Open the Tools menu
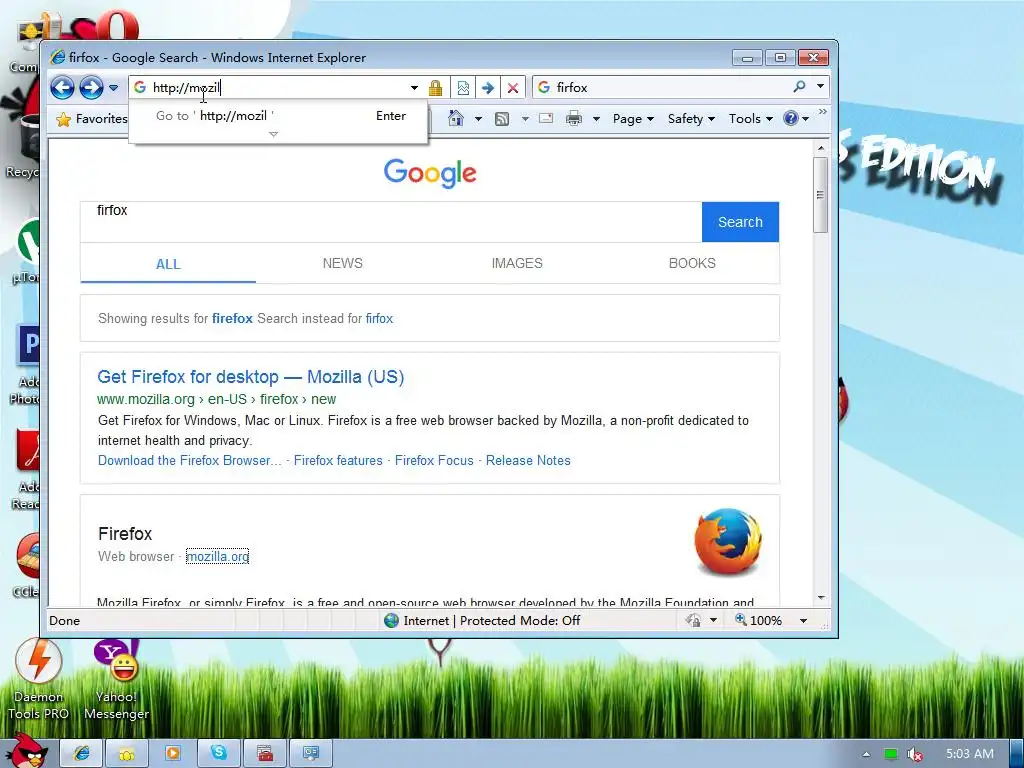 pyautogui.click(x=750, y=119)
